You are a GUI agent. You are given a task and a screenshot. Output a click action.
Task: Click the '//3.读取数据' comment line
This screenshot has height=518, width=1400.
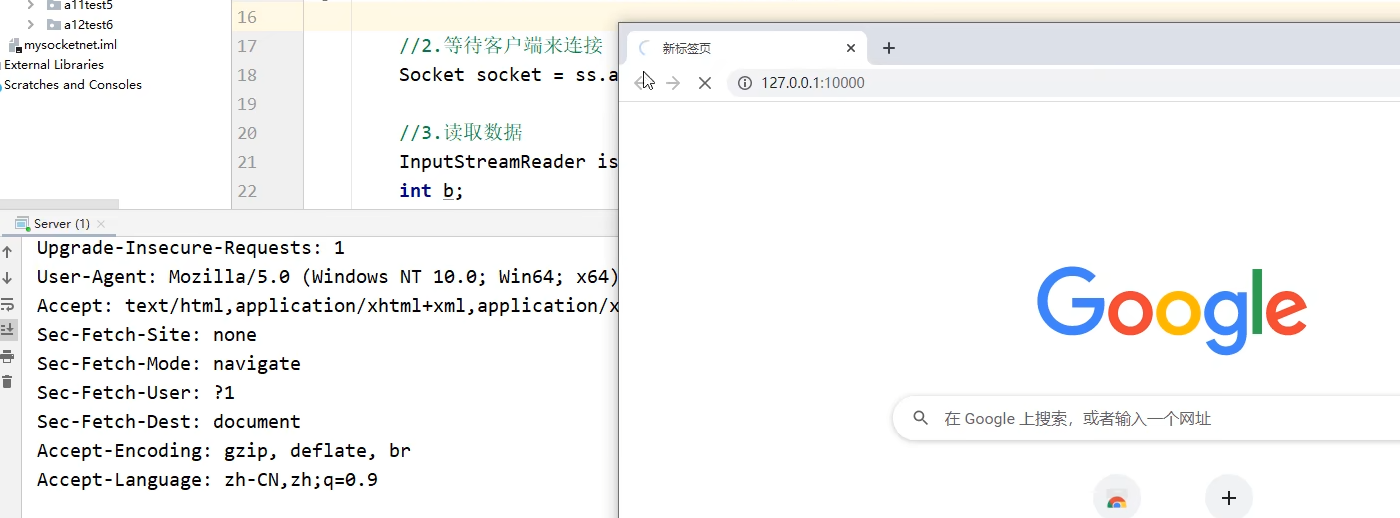click(x=461, y=133)
